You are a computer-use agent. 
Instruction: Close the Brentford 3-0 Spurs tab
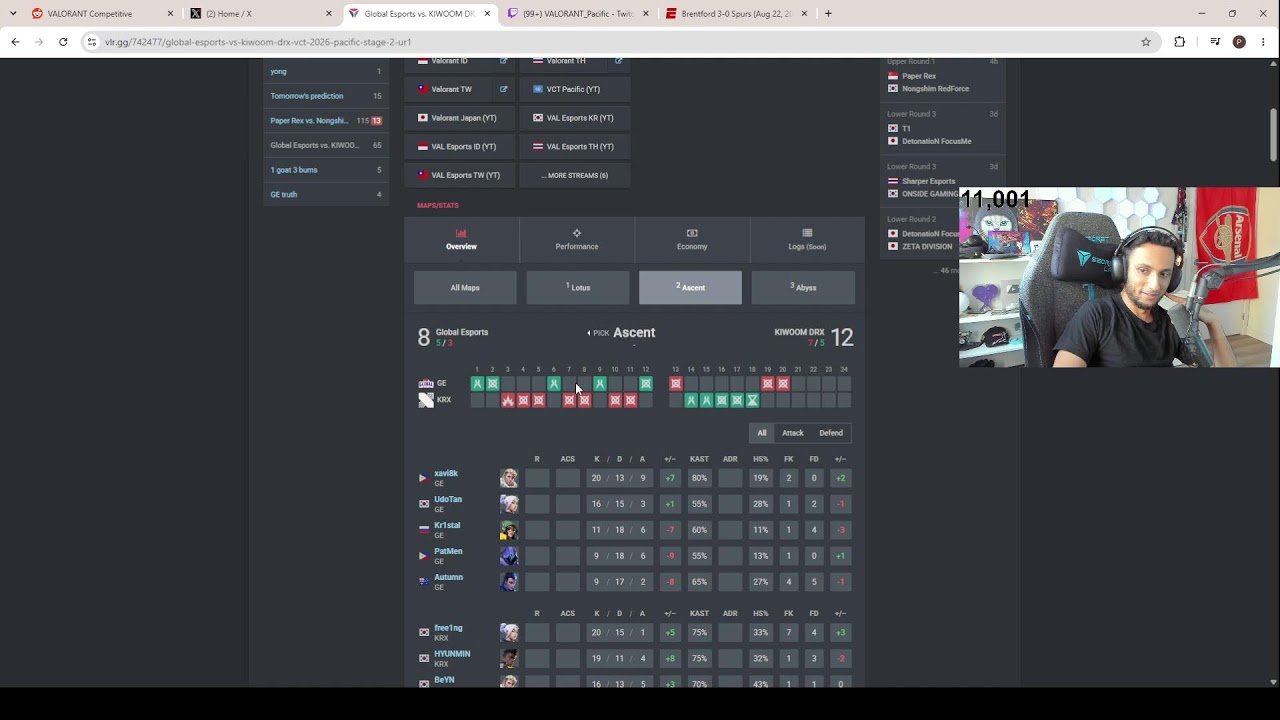pyautogui.click(x=805, y=14)
